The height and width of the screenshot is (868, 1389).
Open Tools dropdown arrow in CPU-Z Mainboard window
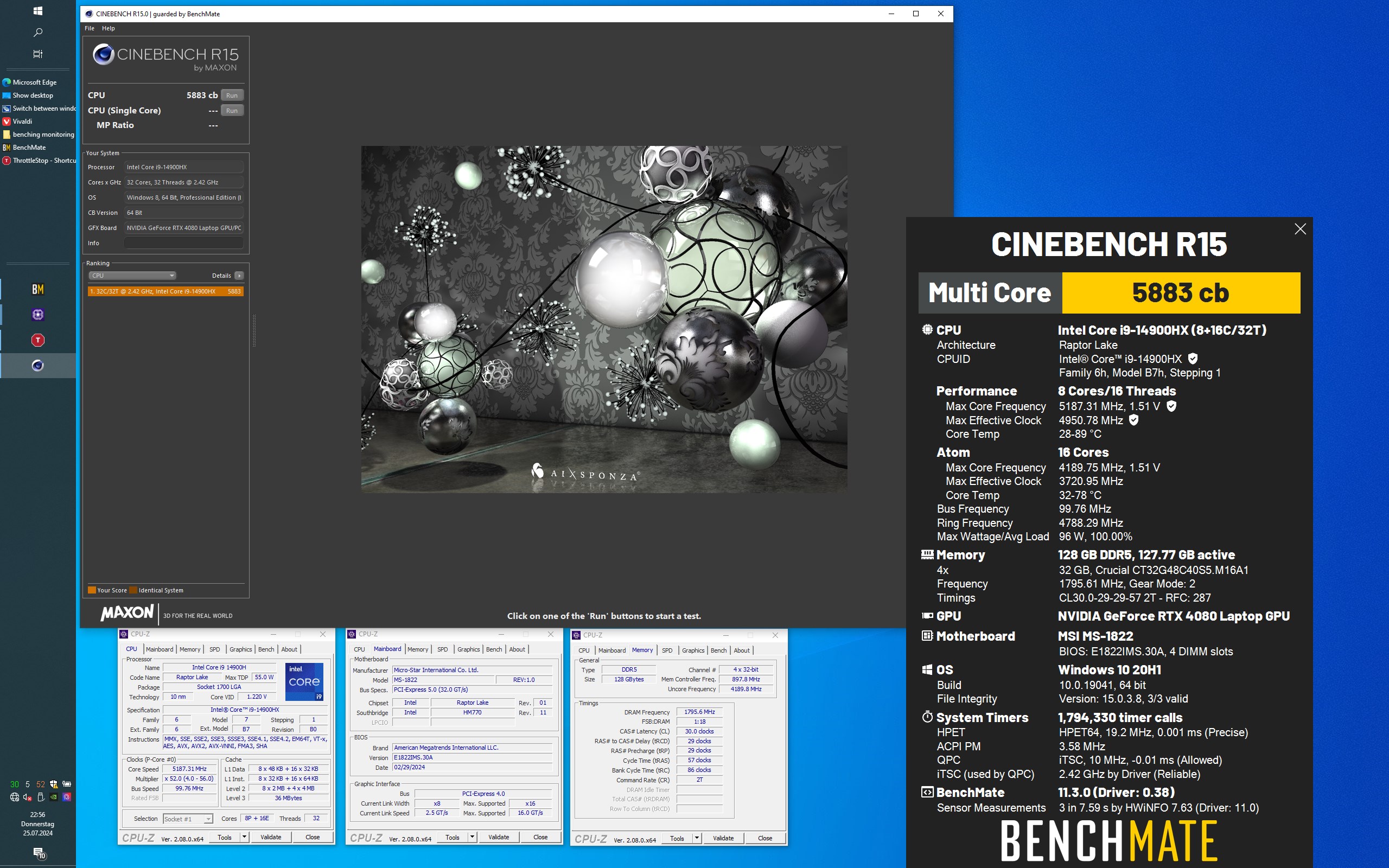(x=472, y=837)
